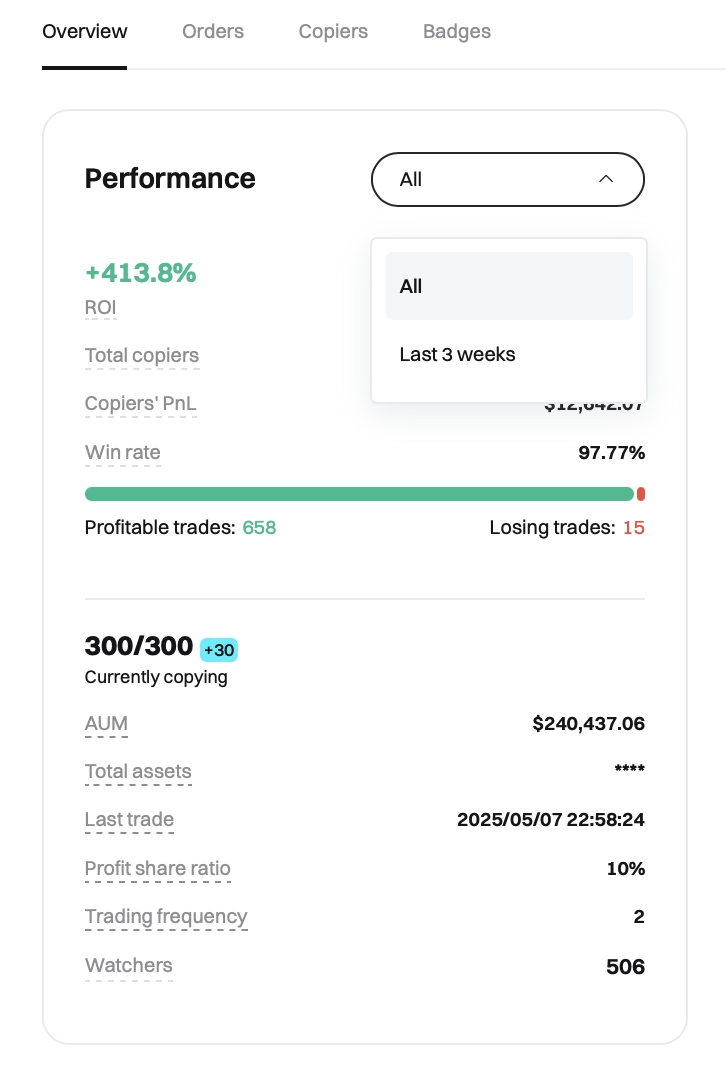Click the AUM label tooltip
The height and width of the screenshot is (1067, 726).
106,723
